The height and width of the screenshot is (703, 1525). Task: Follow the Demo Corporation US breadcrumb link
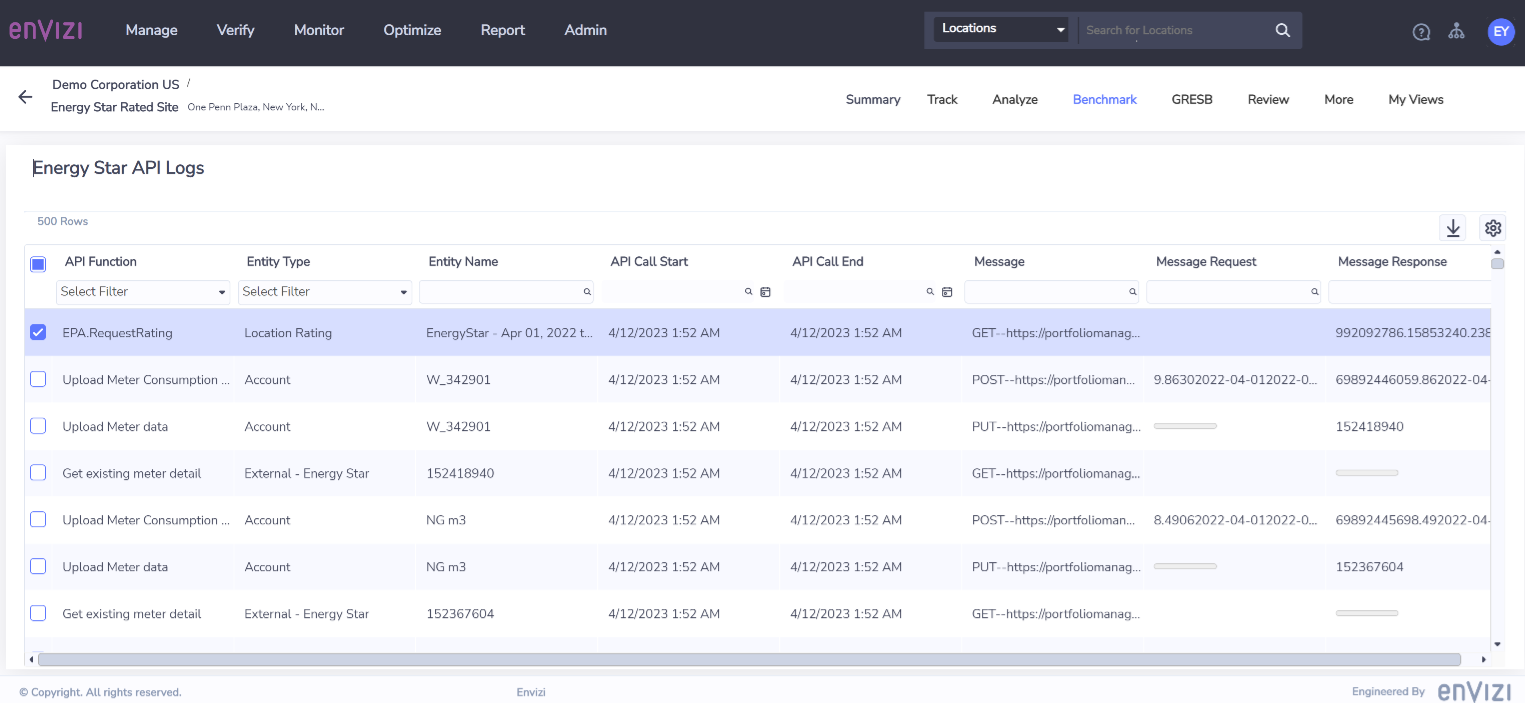click(x=116, y=85)
